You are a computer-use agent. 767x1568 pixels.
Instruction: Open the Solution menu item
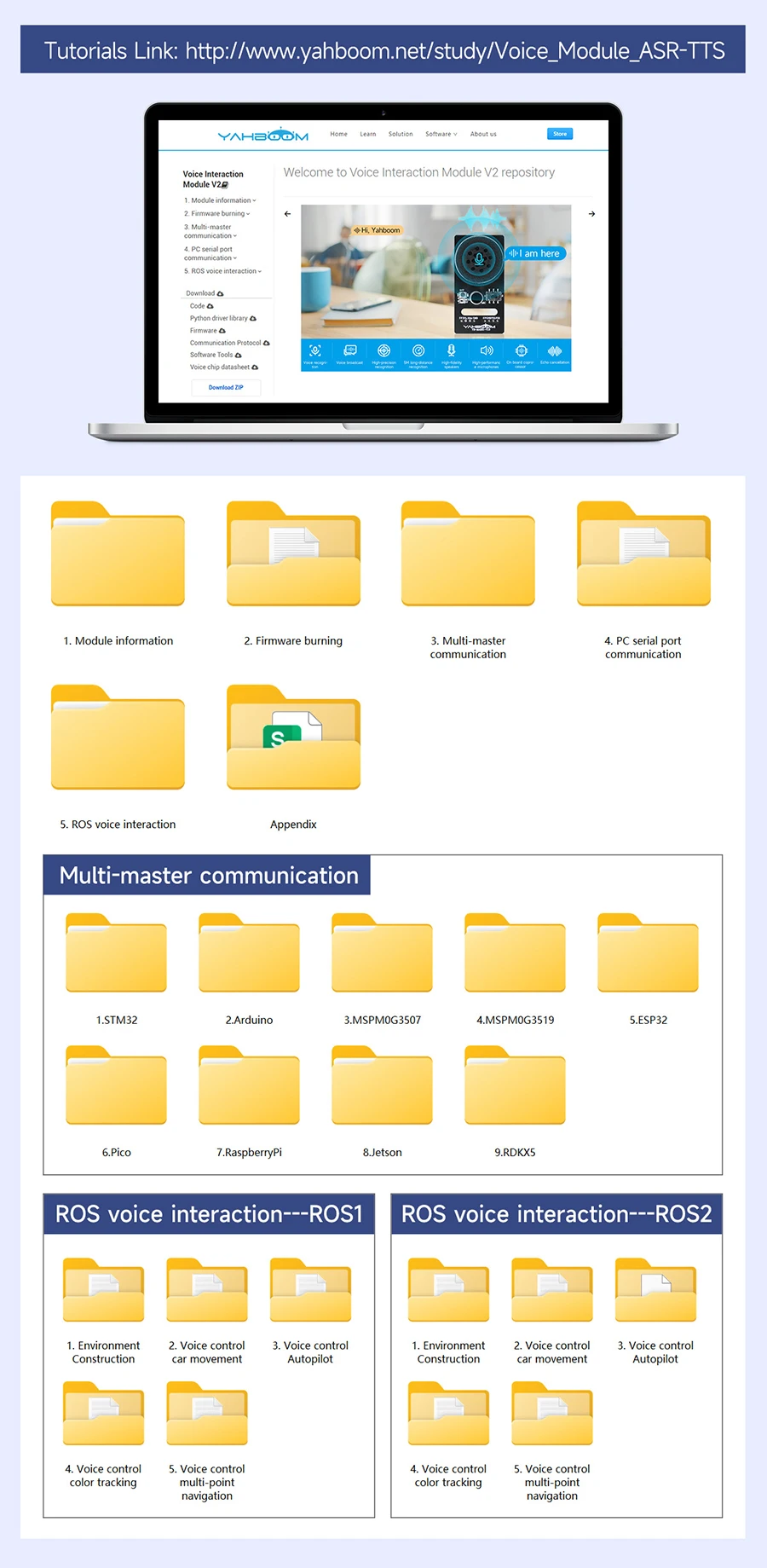point(401,134)
